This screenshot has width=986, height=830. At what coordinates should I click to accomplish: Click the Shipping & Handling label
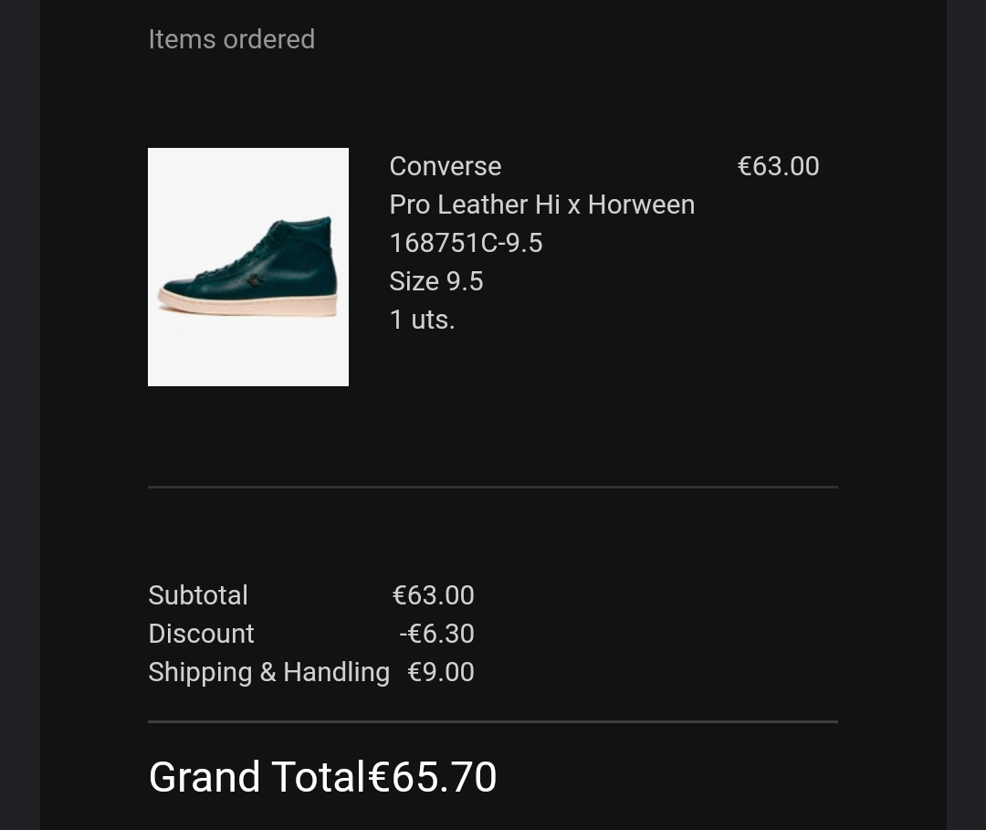point(268,672)
